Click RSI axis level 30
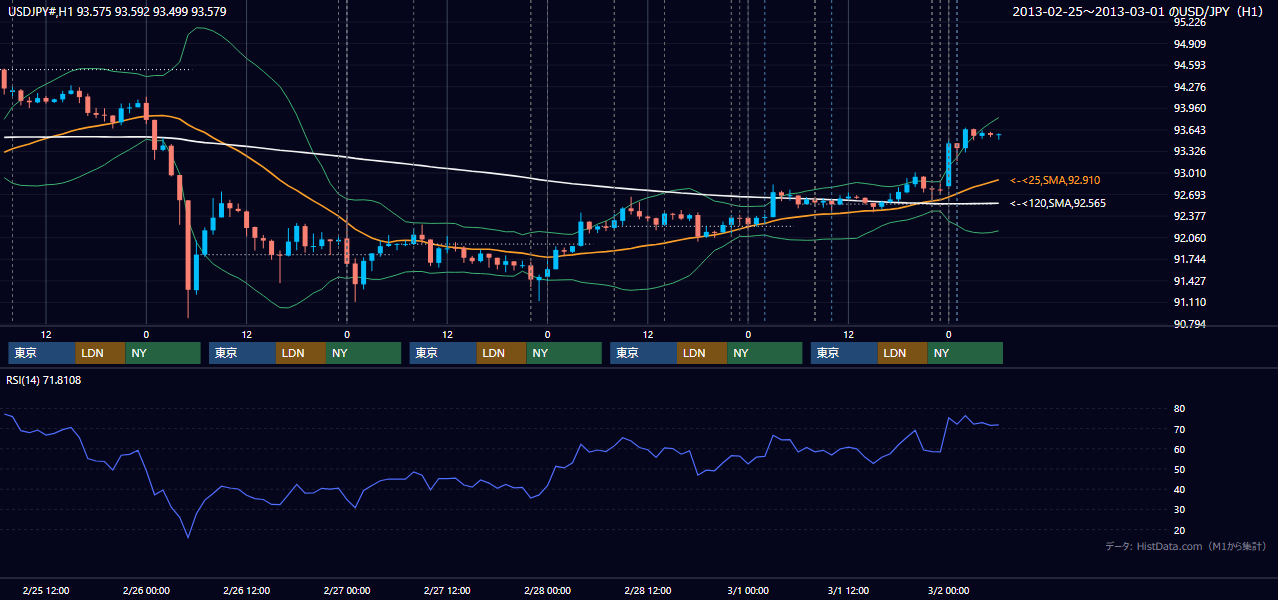The height and width of the screenshot is (600, 1278). pos(1180,510)
